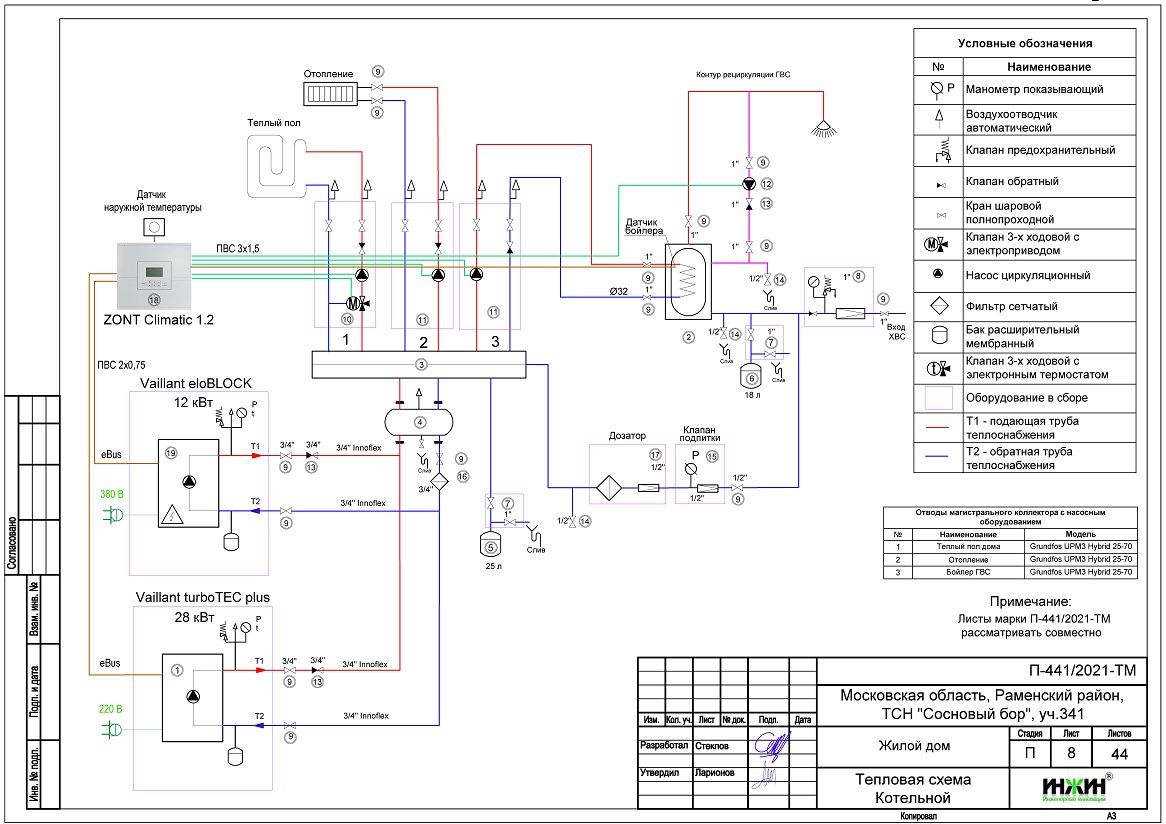Select the green 380 В power plug
The image size is (1166, 824).
coord(111,514)
